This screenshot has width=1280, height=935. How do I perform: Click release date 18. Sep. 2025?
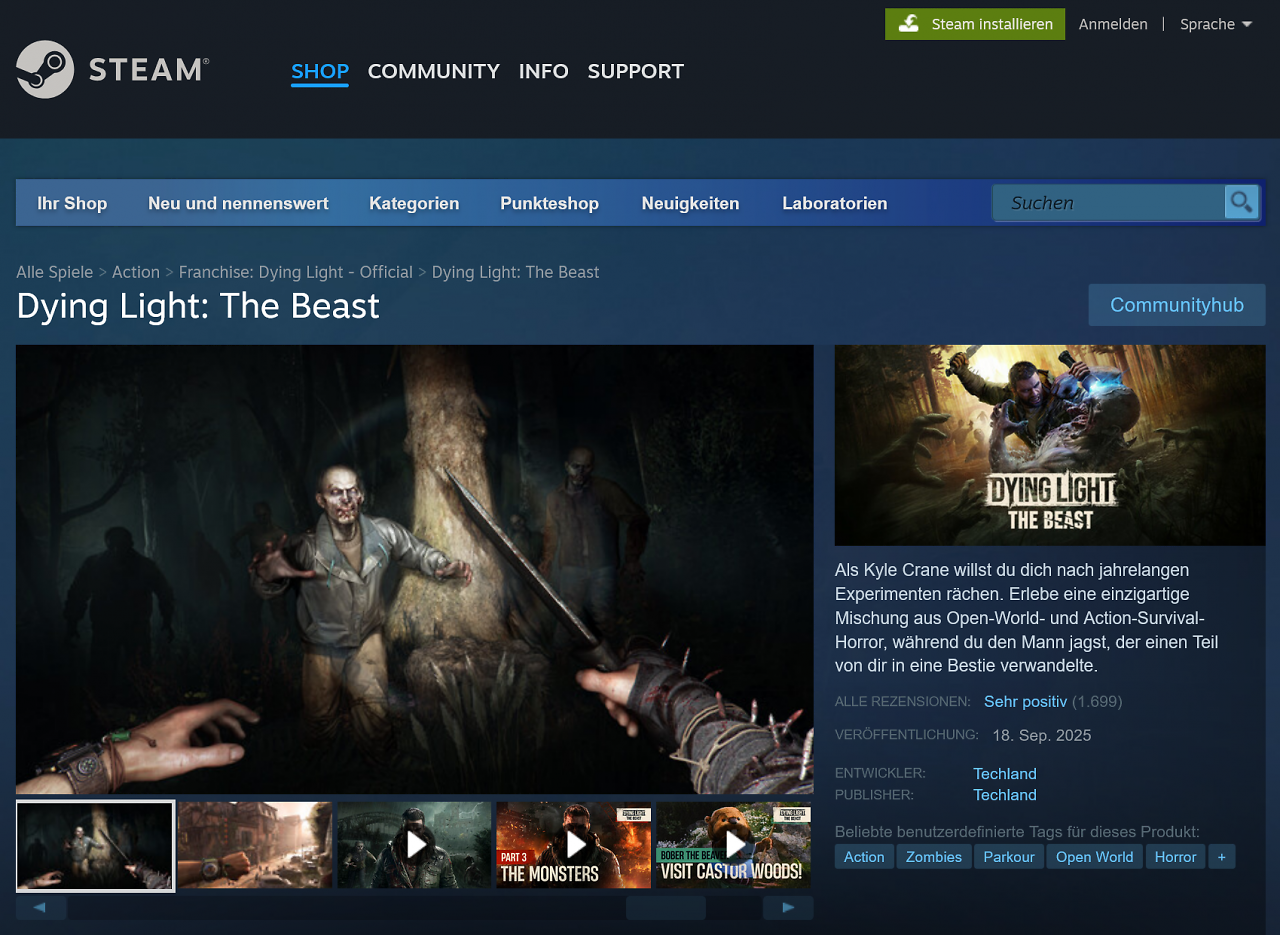[x=1042, y=736]
